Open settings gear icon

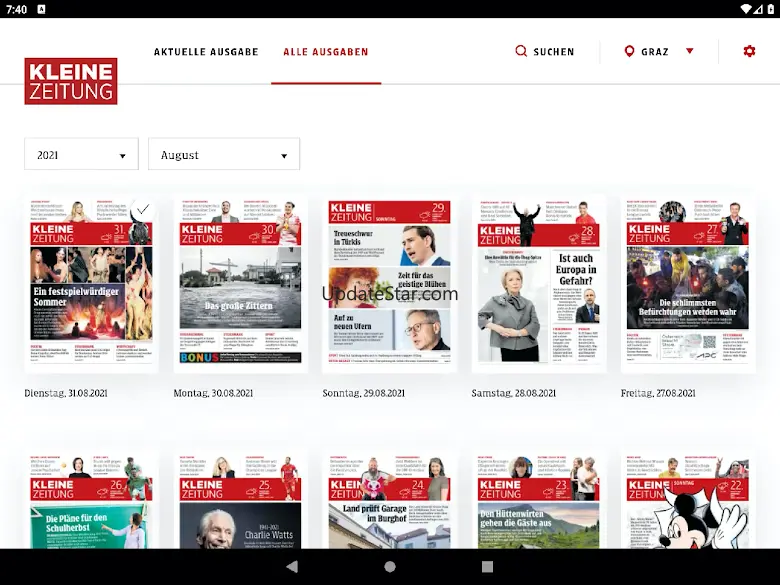coord(749,51)
